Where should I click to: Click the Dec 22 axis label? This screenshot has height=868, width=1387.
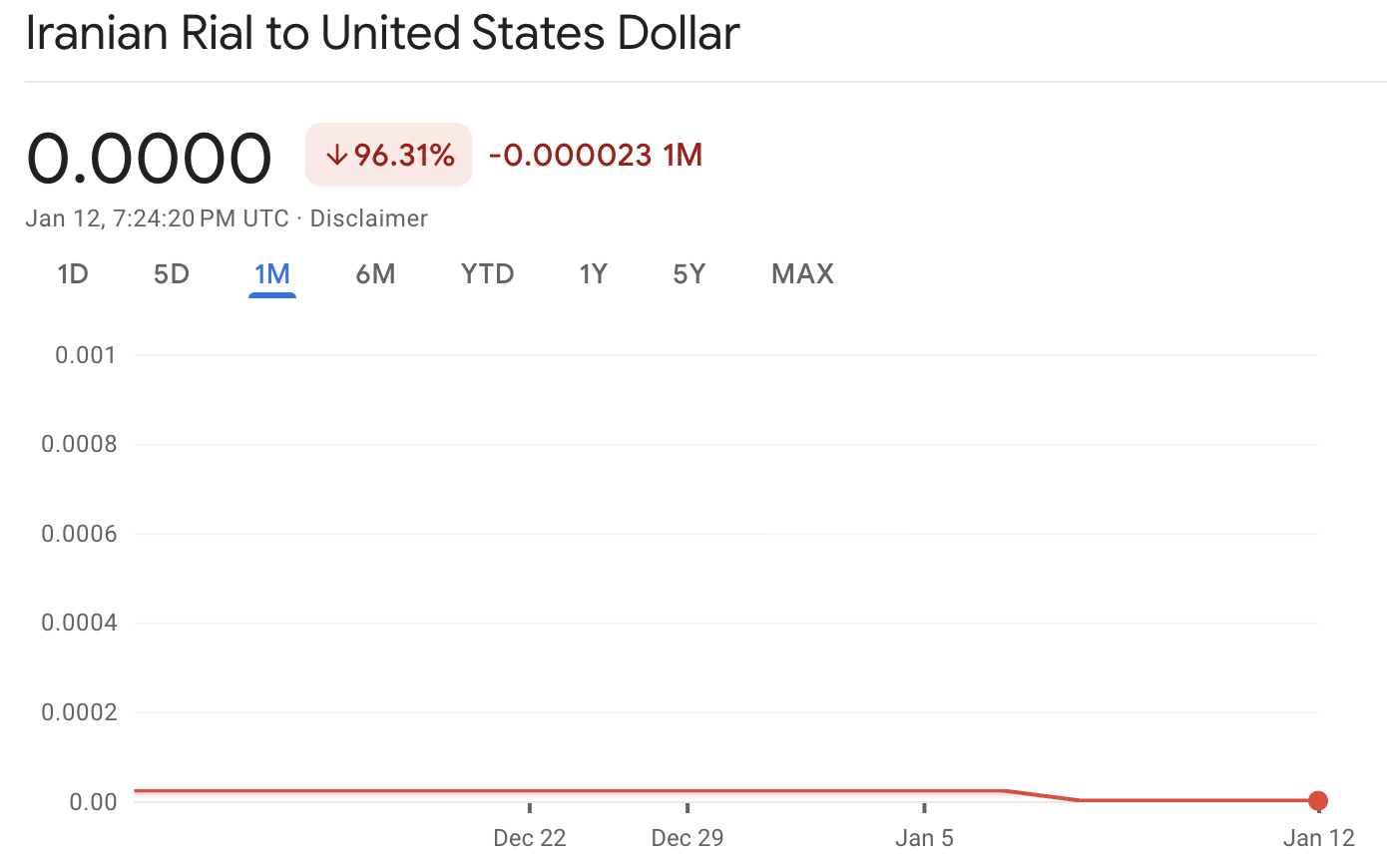point(529,838)
